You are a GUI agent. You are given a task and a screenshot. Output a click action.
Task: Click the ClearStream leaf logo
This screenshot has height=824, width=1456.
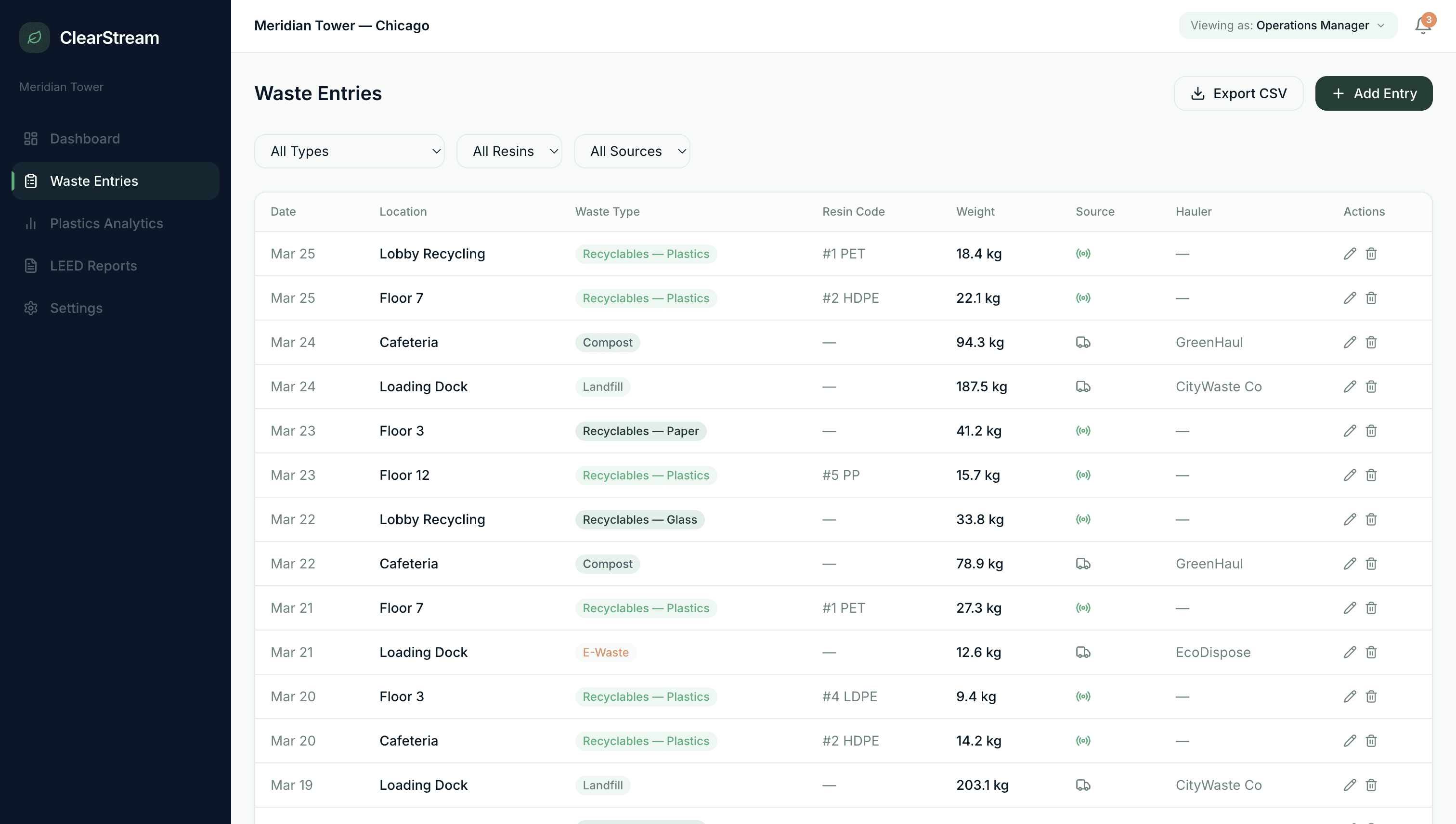tap(35, 38)
